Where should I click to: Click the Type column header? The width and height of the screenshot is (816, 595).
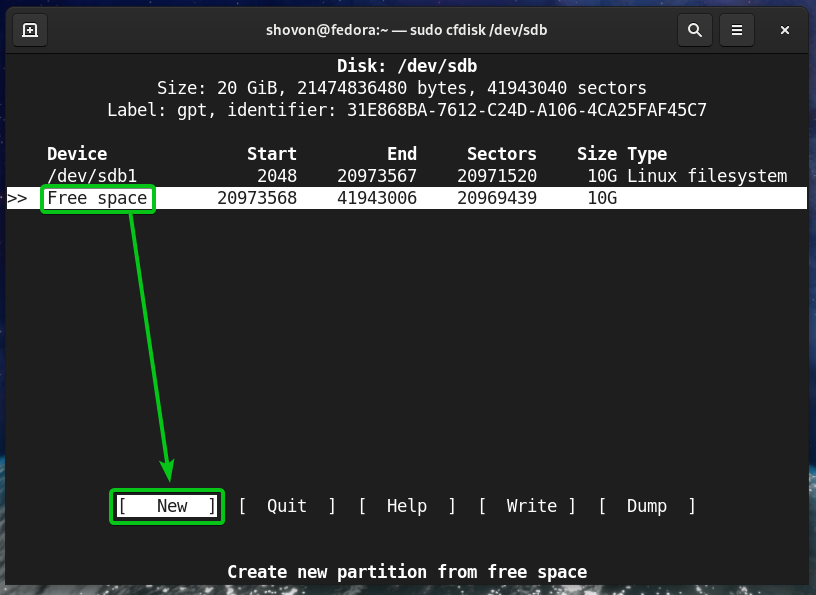pyautogui.click(x=647, y=154)
